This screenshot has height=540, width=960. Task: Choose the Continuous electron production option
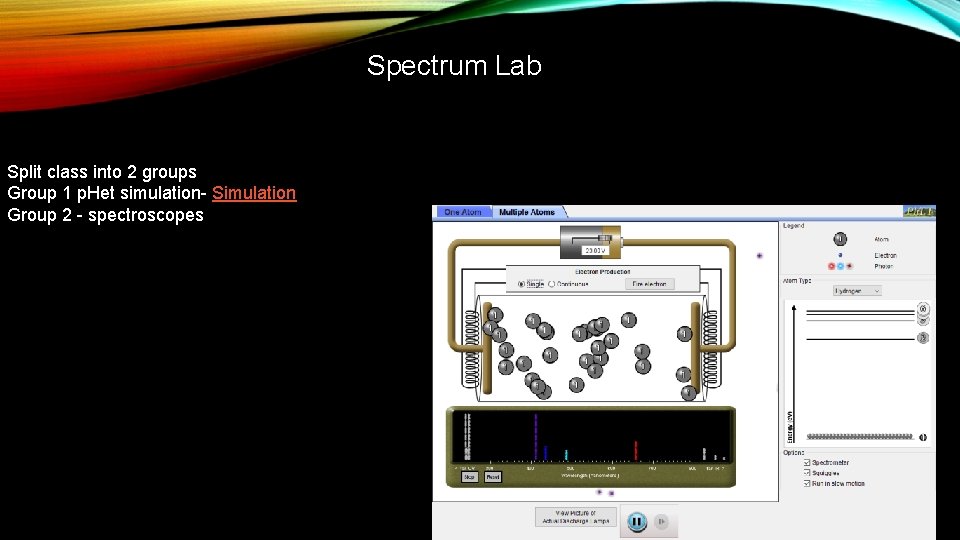552,284
